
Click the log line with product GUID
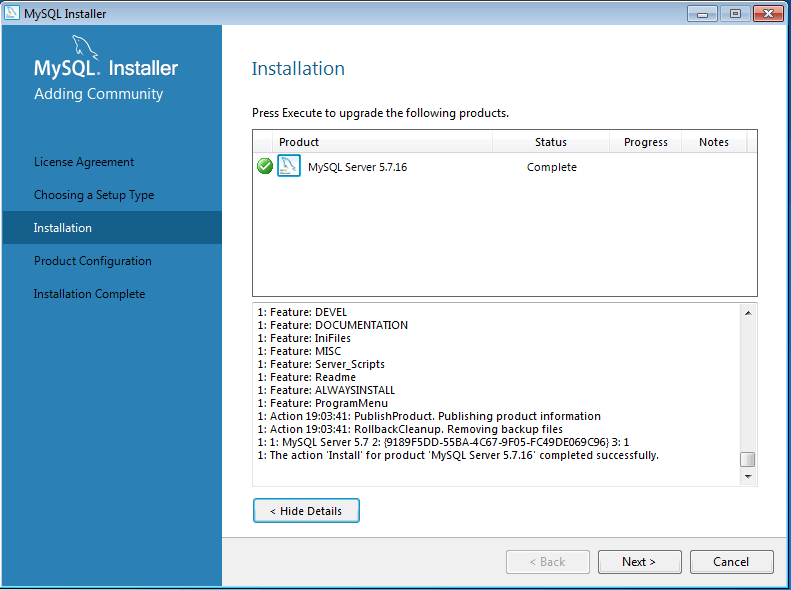coord(443,442)
